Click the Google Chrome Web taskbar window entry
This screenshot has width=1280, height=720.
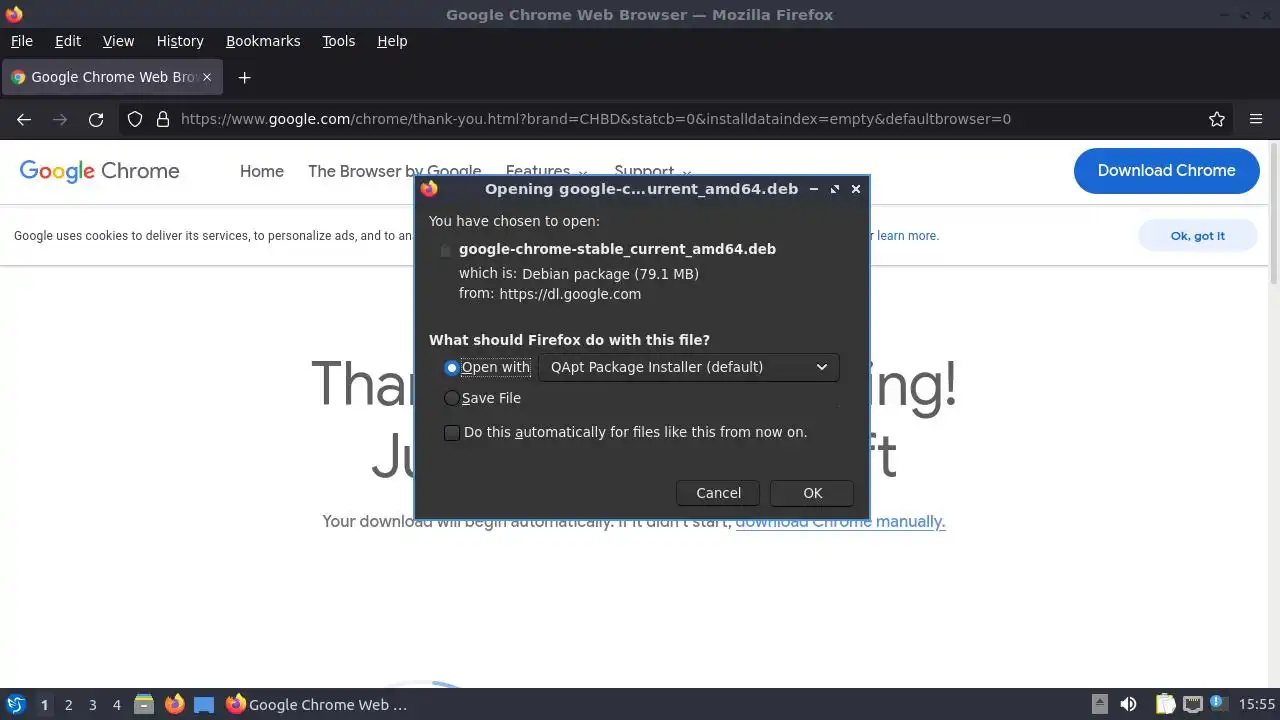point(316,705)
